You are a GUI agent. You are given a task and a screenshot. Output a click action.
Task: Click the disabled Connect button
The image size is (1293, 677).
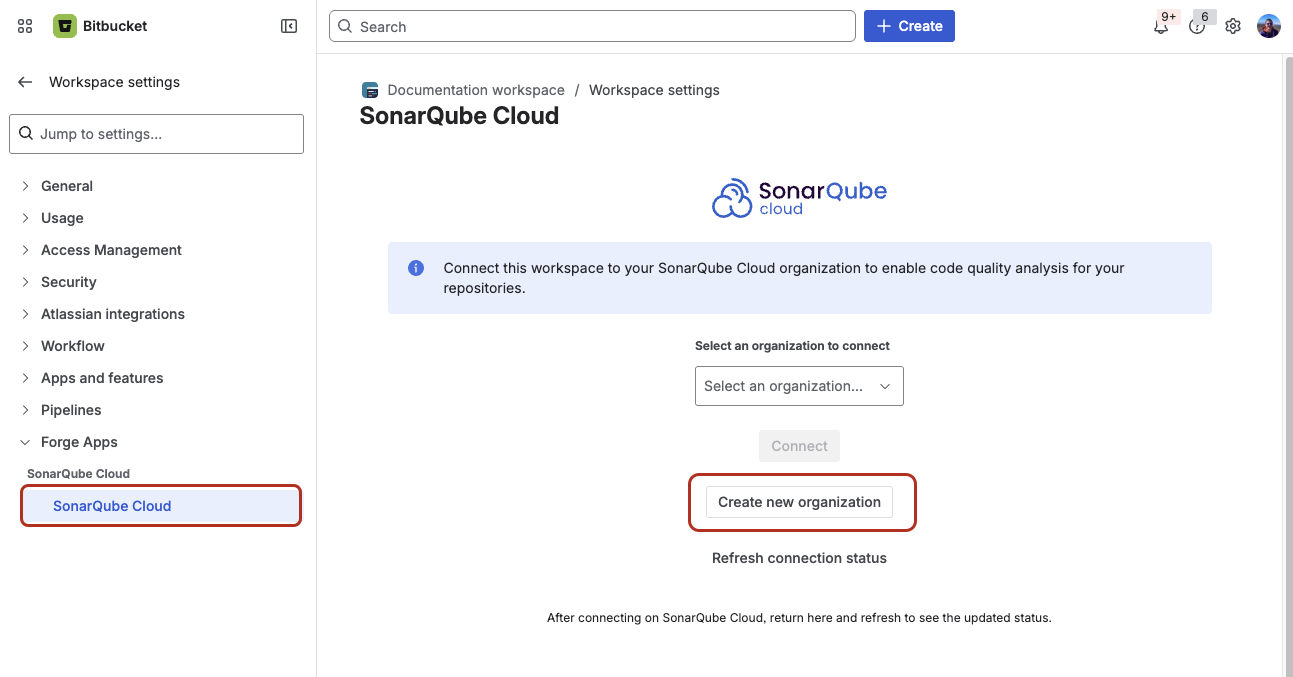click(799, 446)
